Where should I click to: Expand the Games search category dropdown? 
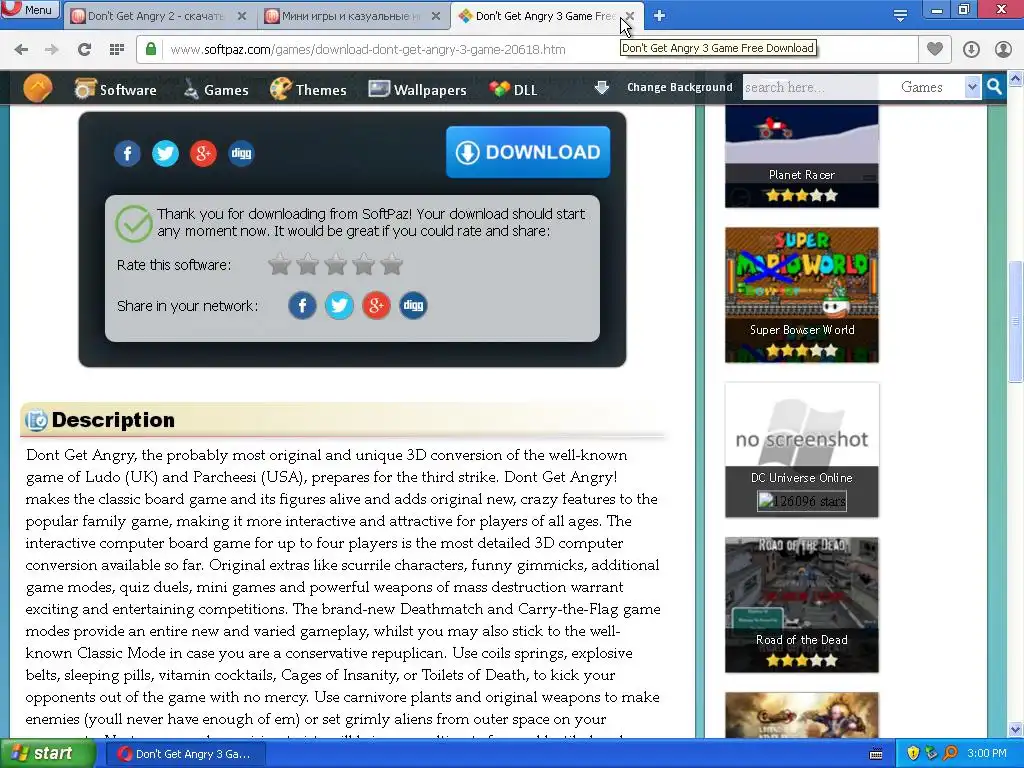[972, 87]
